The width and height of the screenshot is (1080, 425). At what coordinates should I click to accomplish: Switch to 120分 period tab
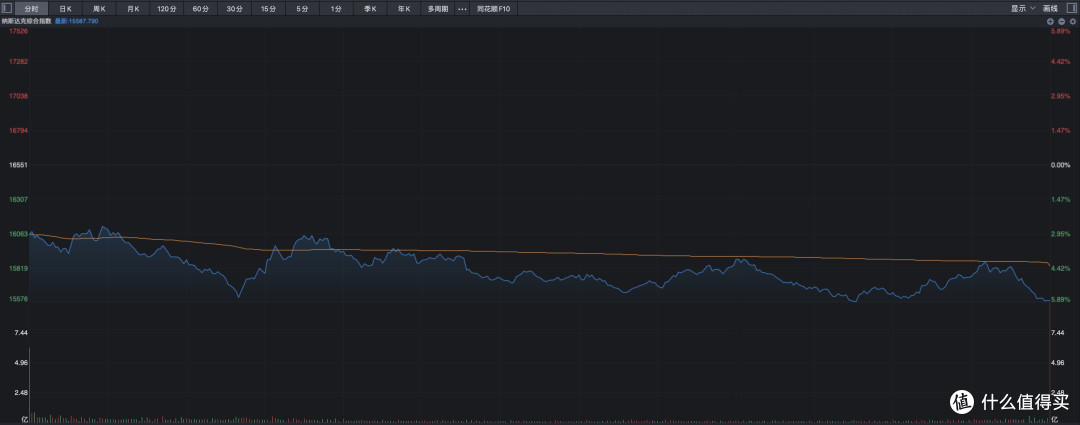(x=167, y=9)
